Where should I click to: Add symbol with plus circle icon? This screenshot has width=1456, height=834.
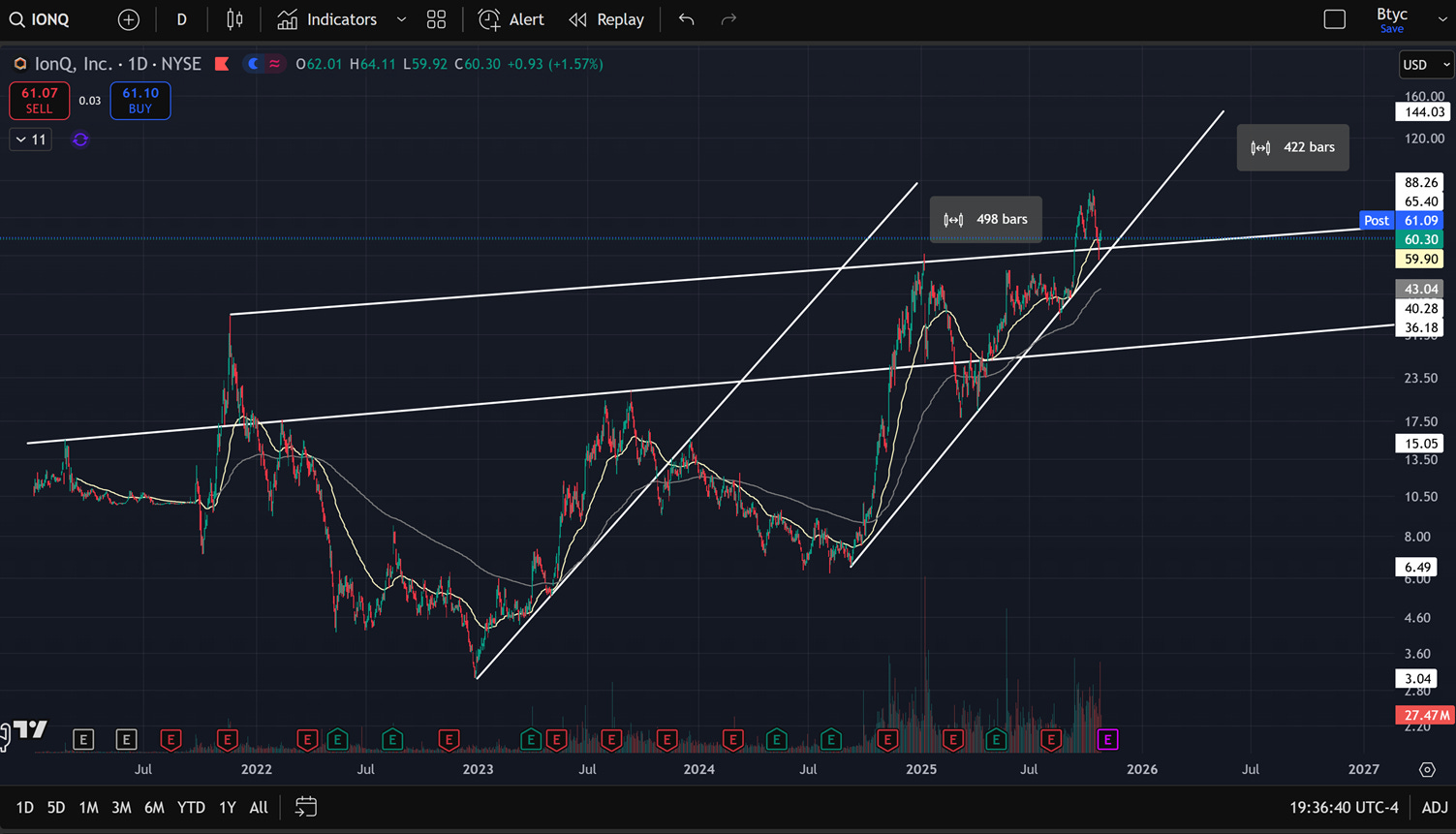pos(129,19)
